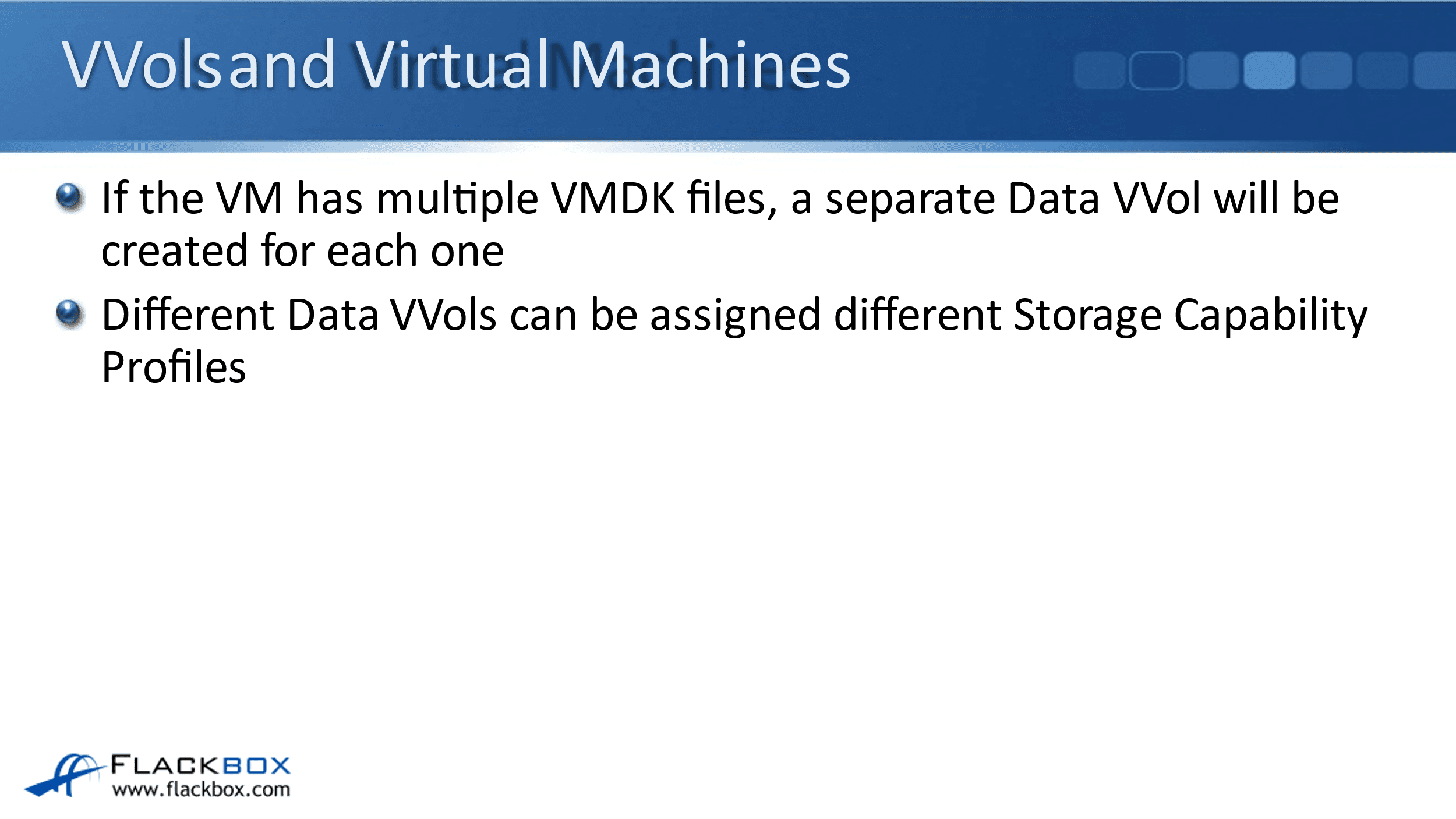This screenshot has height=819, width=1456.
Task: Click the leftmost decorative square in header
Action: pos(1099,70)
